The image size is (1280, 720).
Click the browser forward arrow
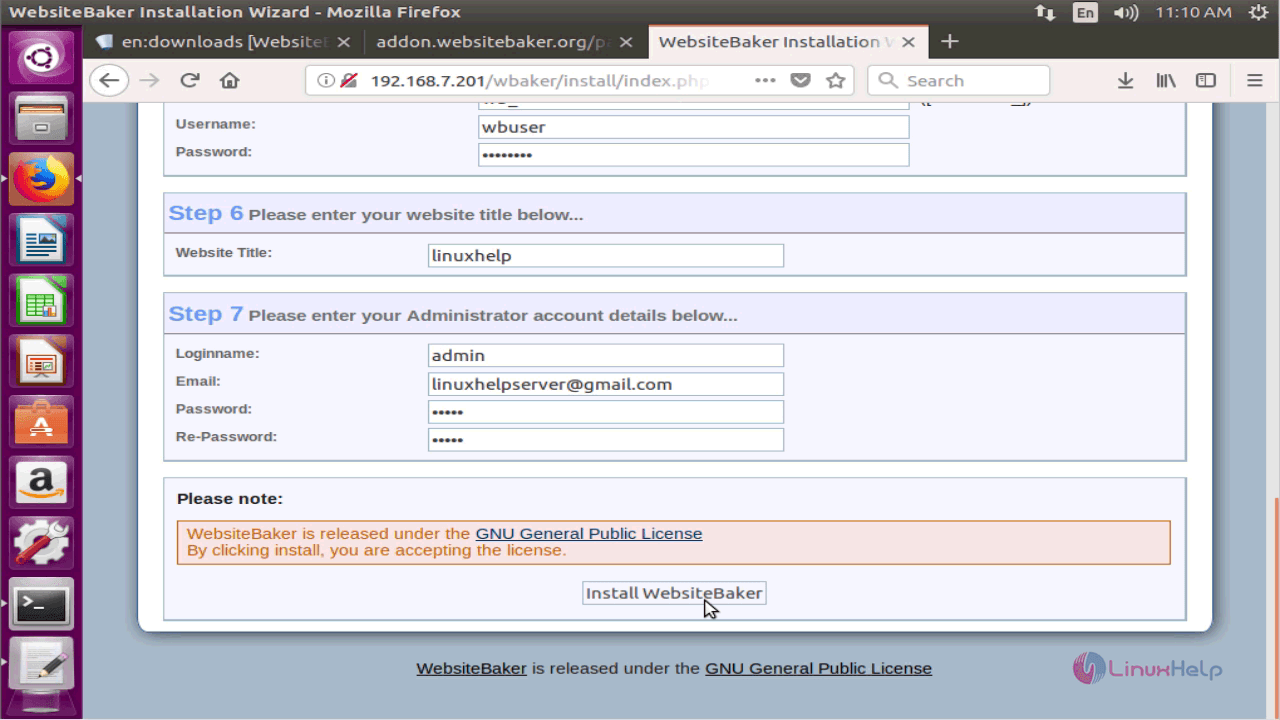pyautogui.click(x=150, y=81)
